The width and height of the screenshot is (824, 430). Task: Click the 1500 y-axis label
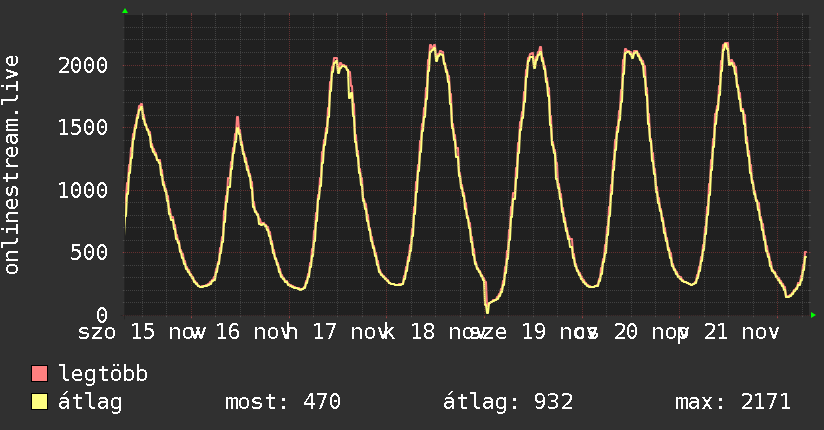click(83, 128)
